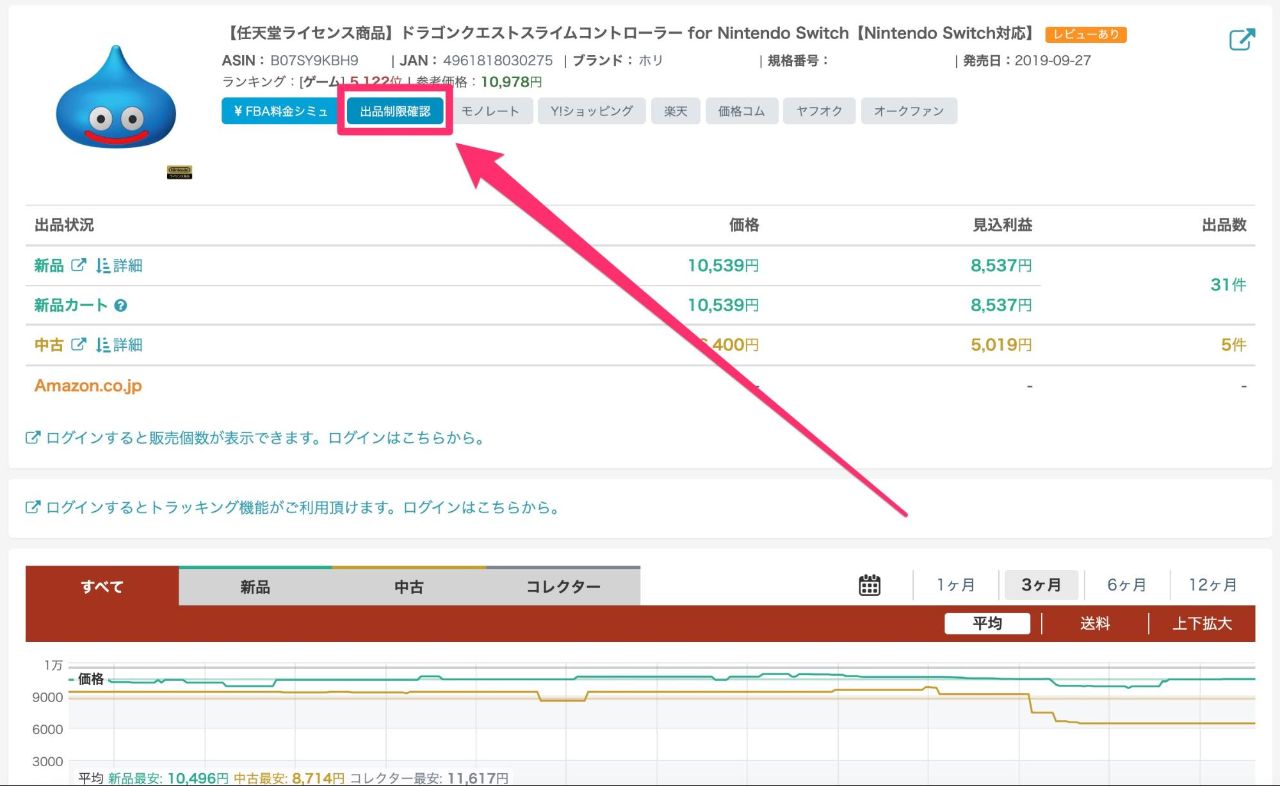This screenshot has width=1280, height=786.
Task: Toggle the 平均 chart option
Action: pyautogui.click(x=987, y=623)
